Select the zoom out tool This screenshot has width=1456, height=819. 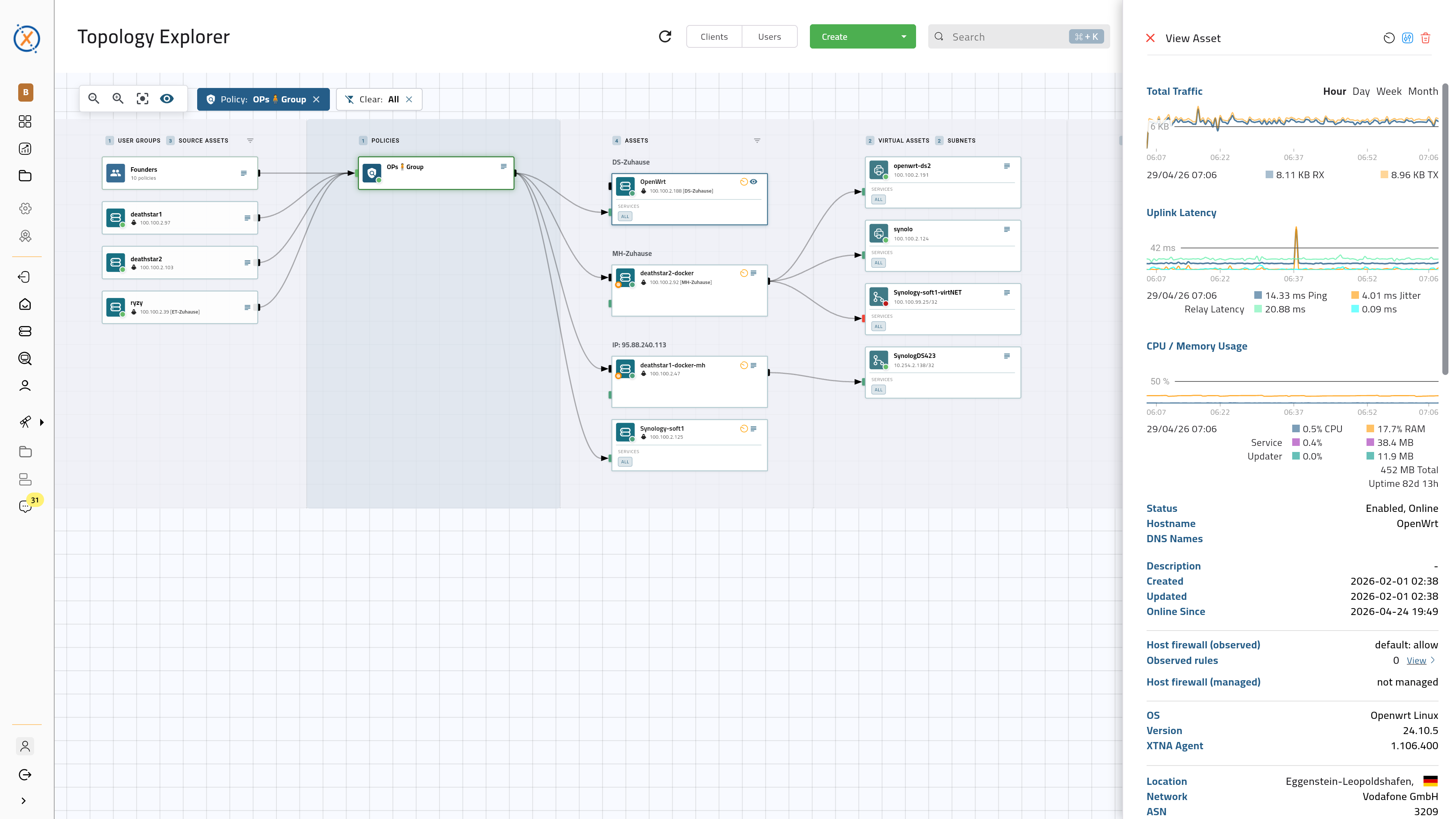point(93,98)
